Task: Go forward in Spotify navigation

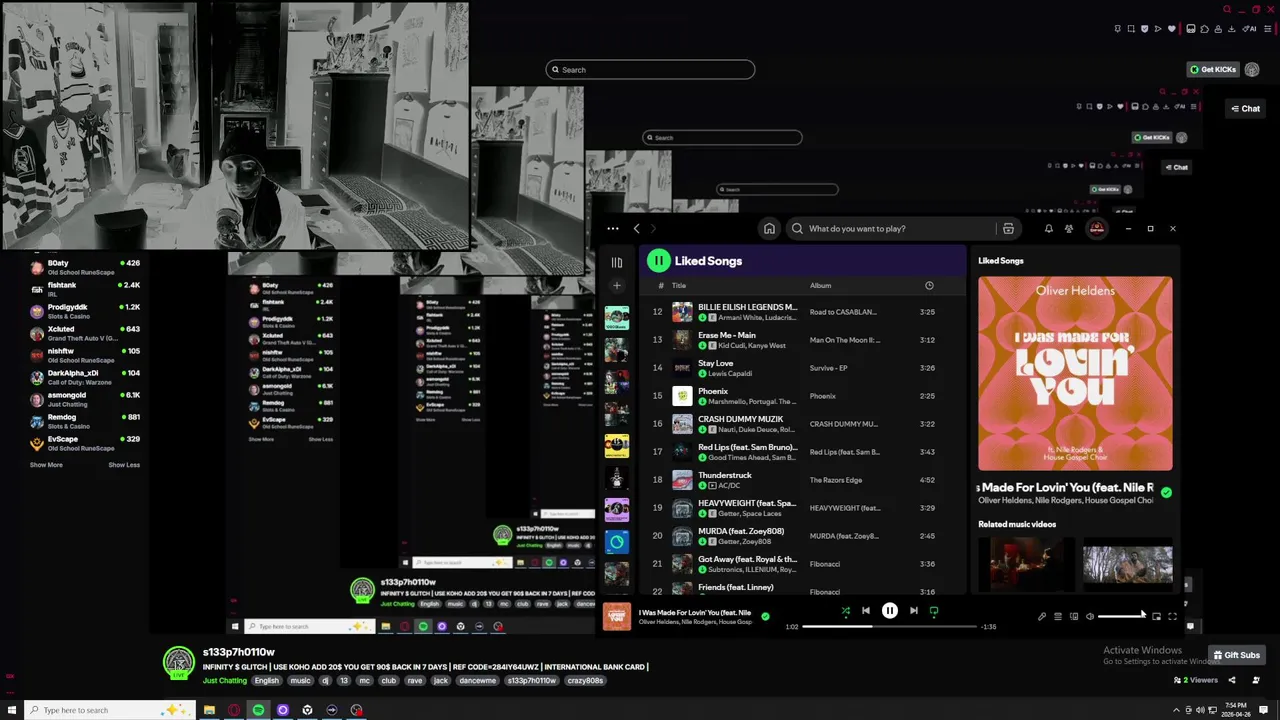Action: [655, 229]
